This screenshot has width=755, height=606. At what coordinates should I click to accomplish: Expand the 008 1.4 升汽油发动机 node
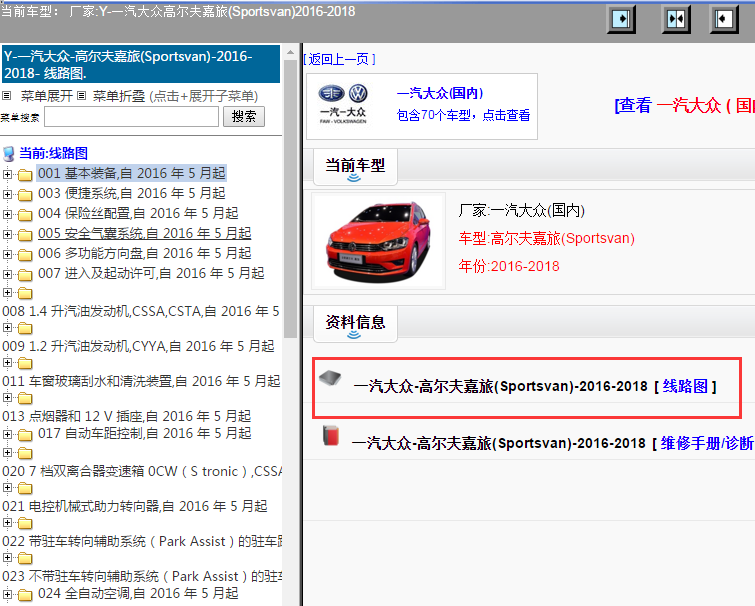coord(7,293)
